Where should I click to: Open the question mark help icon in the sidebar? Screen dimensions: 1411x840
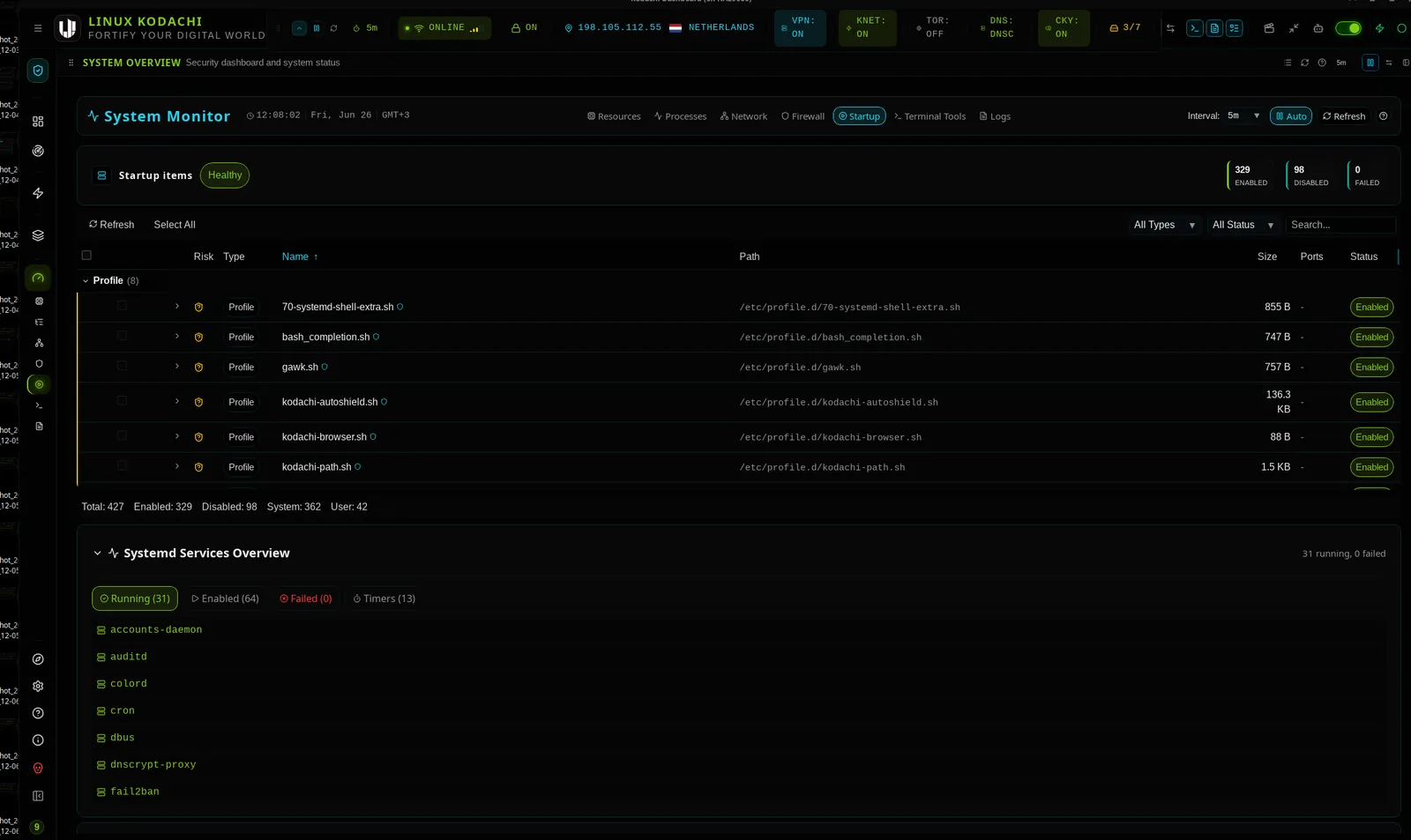(x=38, y=714)
